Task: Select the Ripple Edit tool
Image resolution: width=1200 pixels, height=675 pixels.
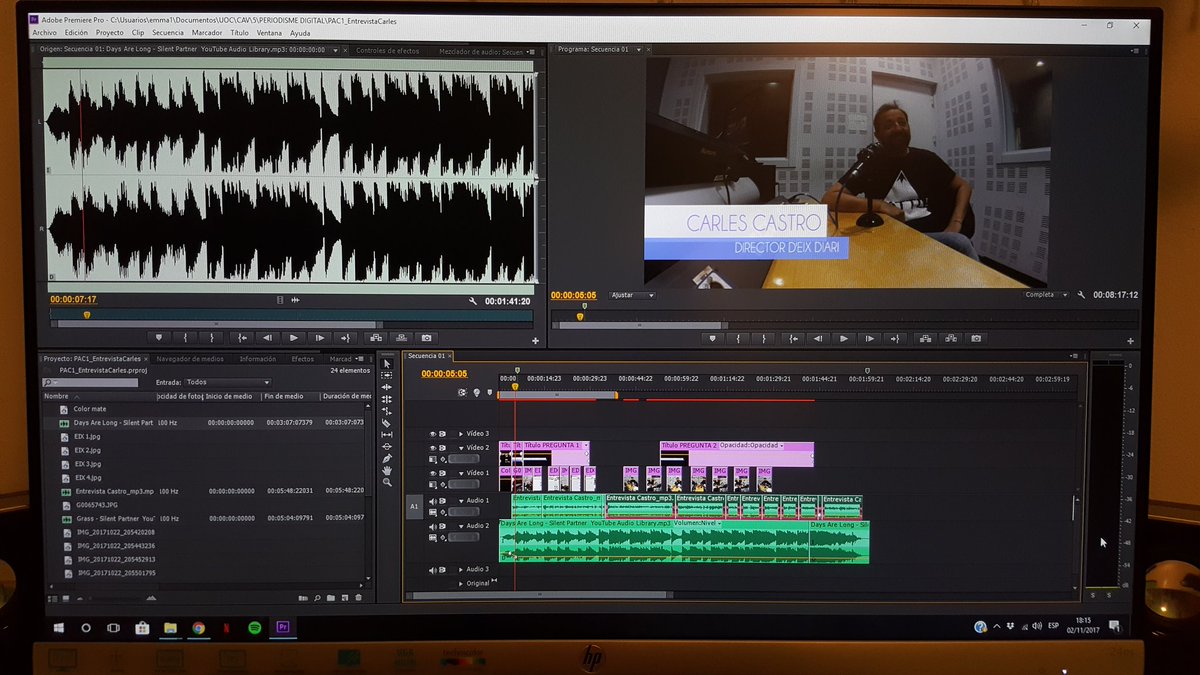Action: click(387, 388)
